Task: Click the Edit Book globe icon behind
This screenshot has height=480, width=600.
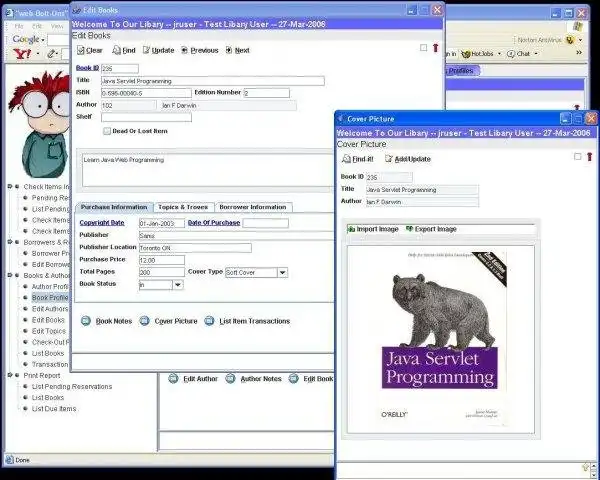Action: 293,379
